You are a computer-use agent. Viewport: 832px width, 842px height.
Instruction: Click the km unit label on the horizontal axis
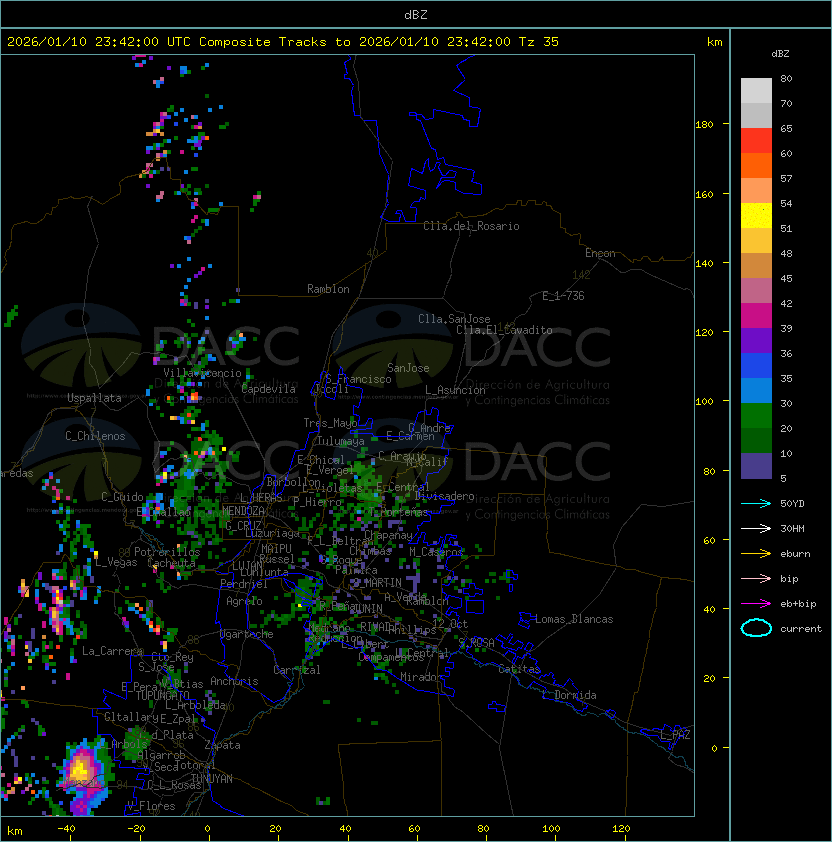(x=15, y=831)
